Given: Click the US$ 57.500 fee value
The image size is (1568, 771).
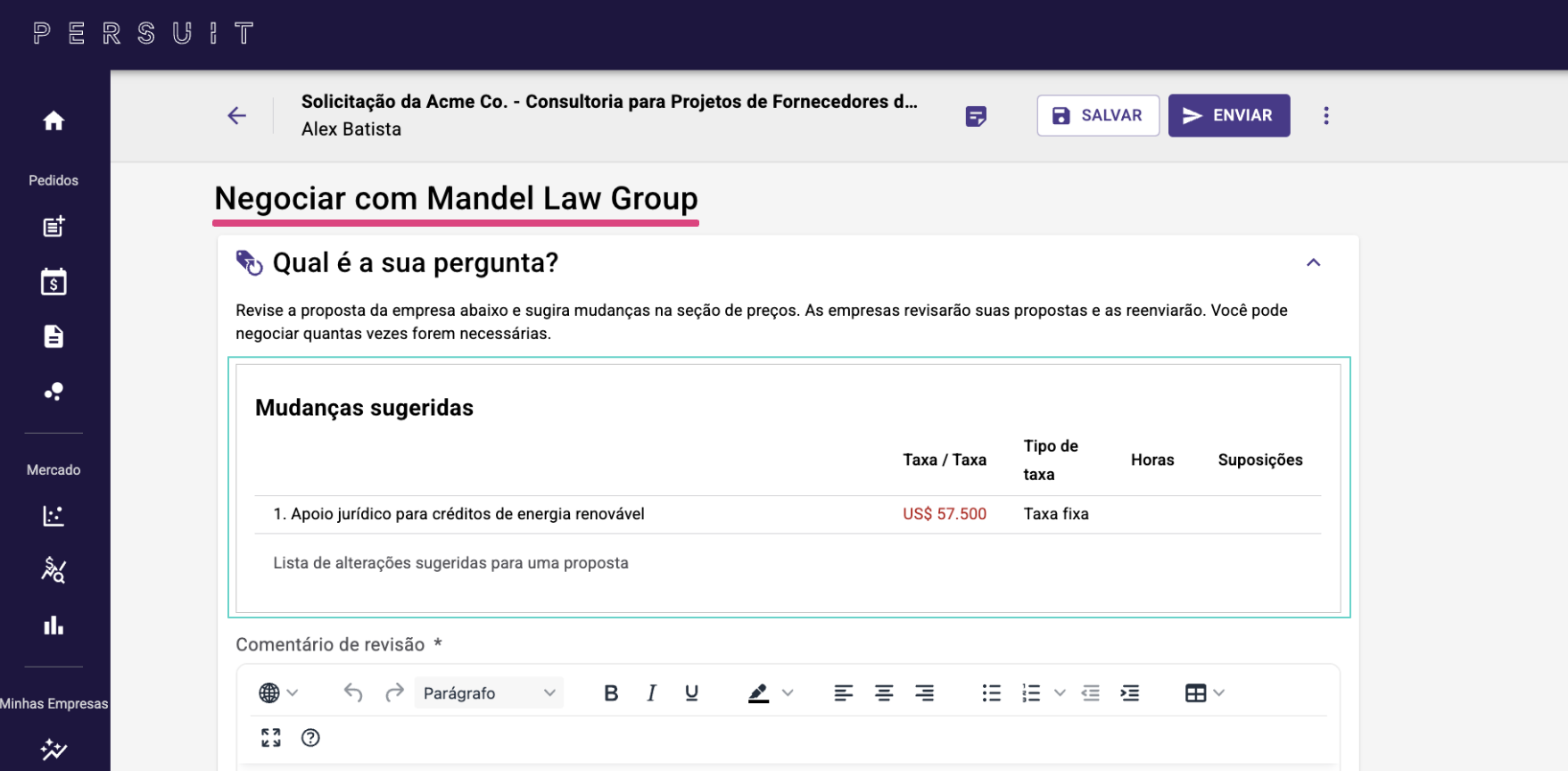Looking at the screenshot, I should [x=945, y=514].
